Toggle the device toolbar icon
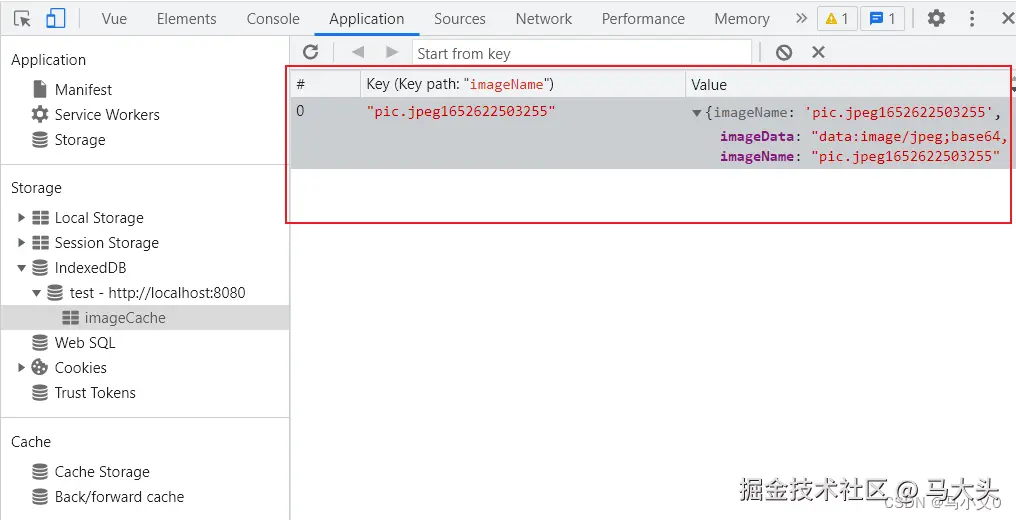 click(55, 19)
